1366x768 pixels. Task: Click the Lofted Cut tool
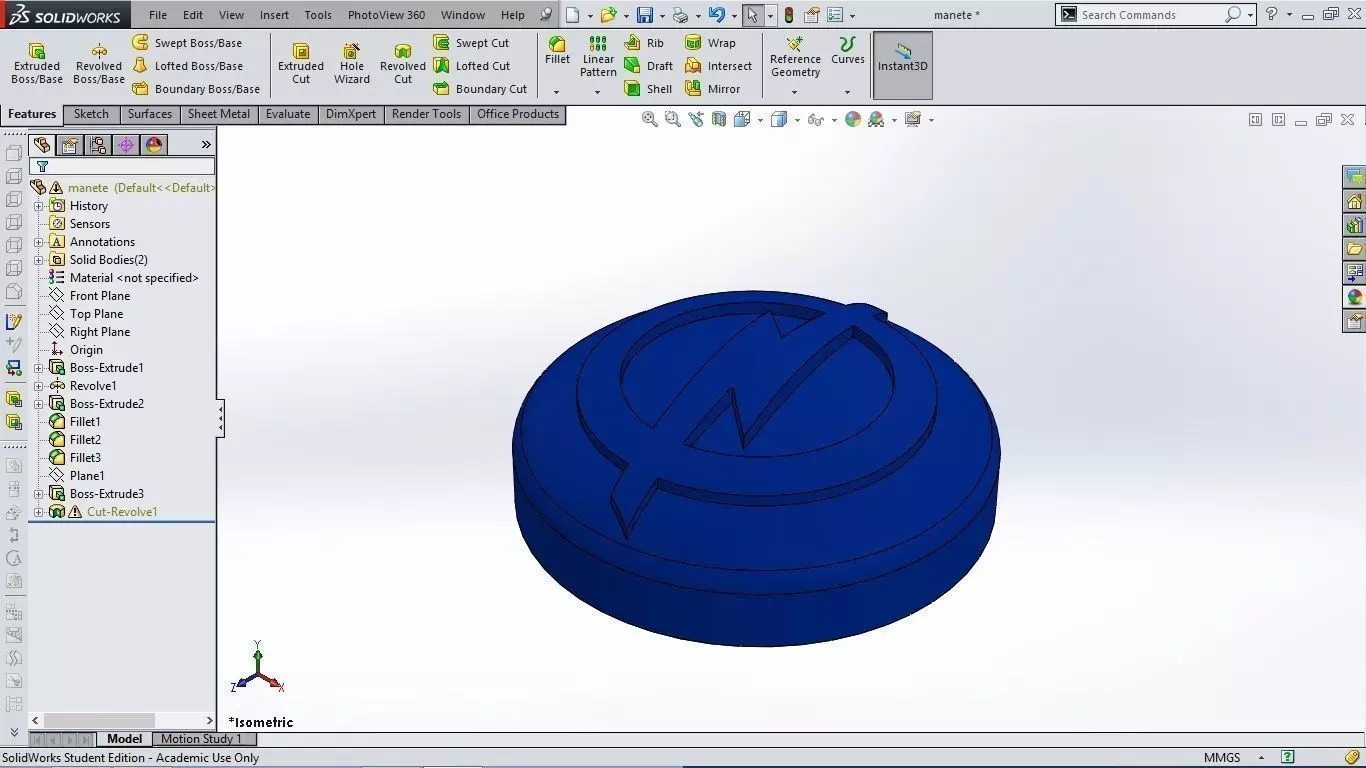click(471, 66)
